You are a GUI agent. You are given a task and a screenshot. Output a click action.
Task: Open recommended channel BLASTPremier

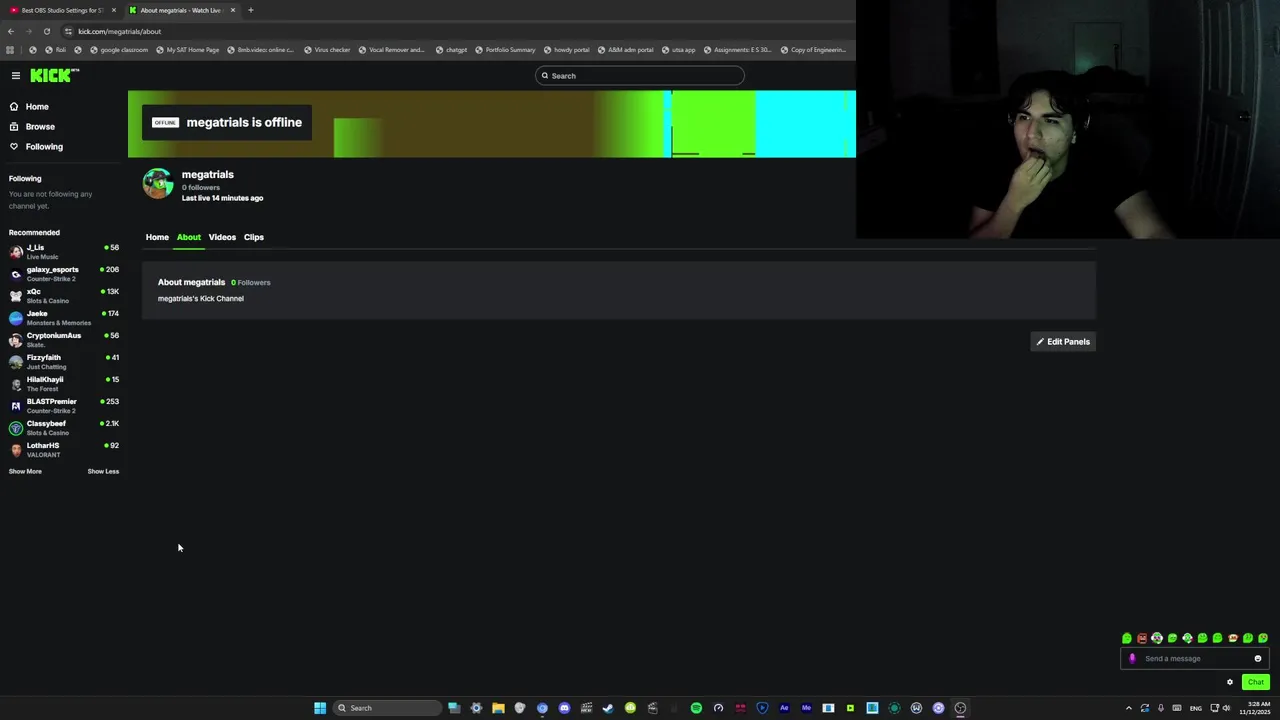[62, 406]
